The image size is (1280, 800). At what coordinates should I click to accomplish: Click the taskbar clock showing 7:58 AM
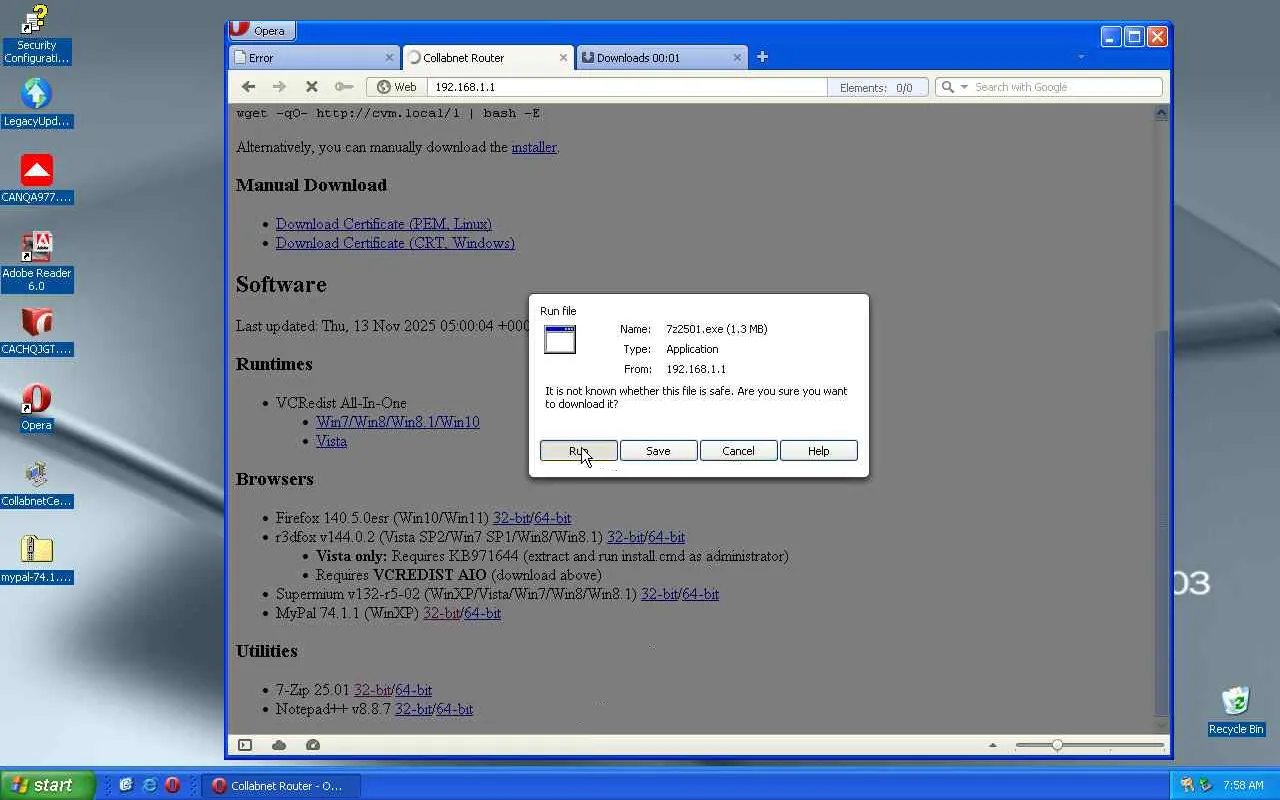1244,786
